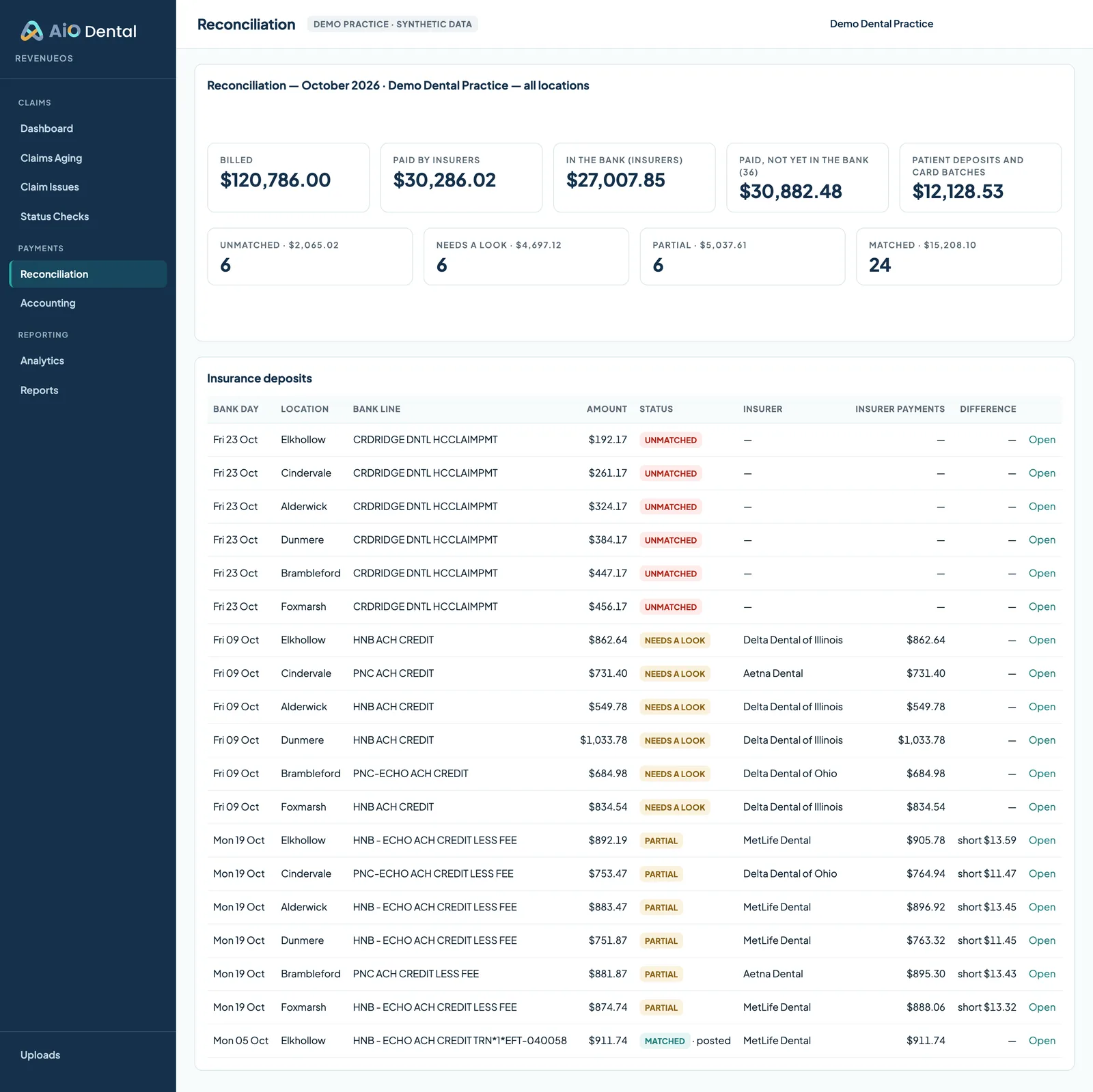The height and width of the screenshot is (1092, 1093).
Task: Open the Reports page
Action: pos(40,390)
